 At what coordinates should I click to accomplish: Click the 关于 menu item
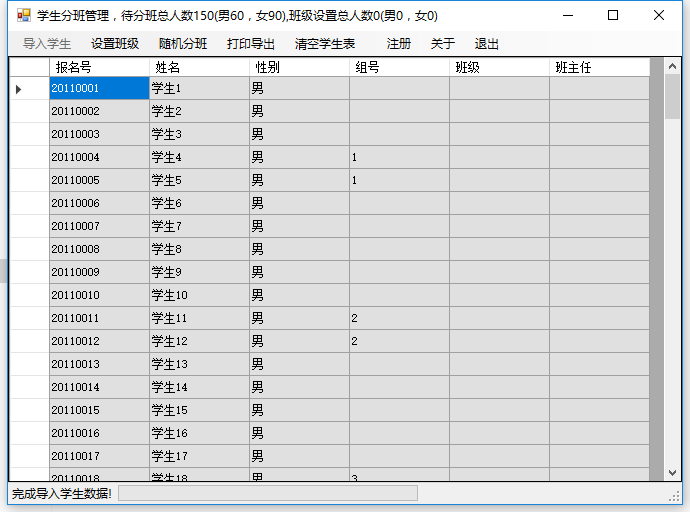(443, 44)
